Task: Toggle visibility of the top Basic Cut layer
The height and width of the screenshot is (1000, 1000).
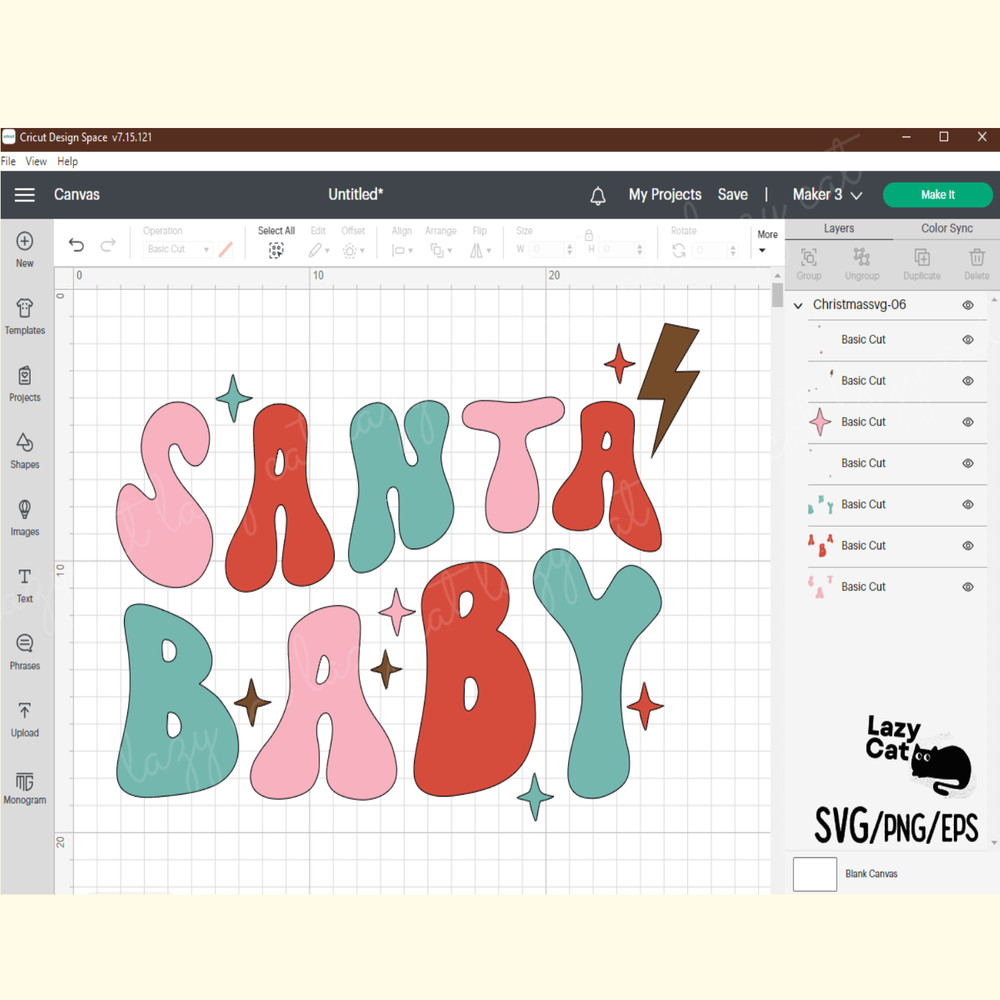Action: pos(967,339)
